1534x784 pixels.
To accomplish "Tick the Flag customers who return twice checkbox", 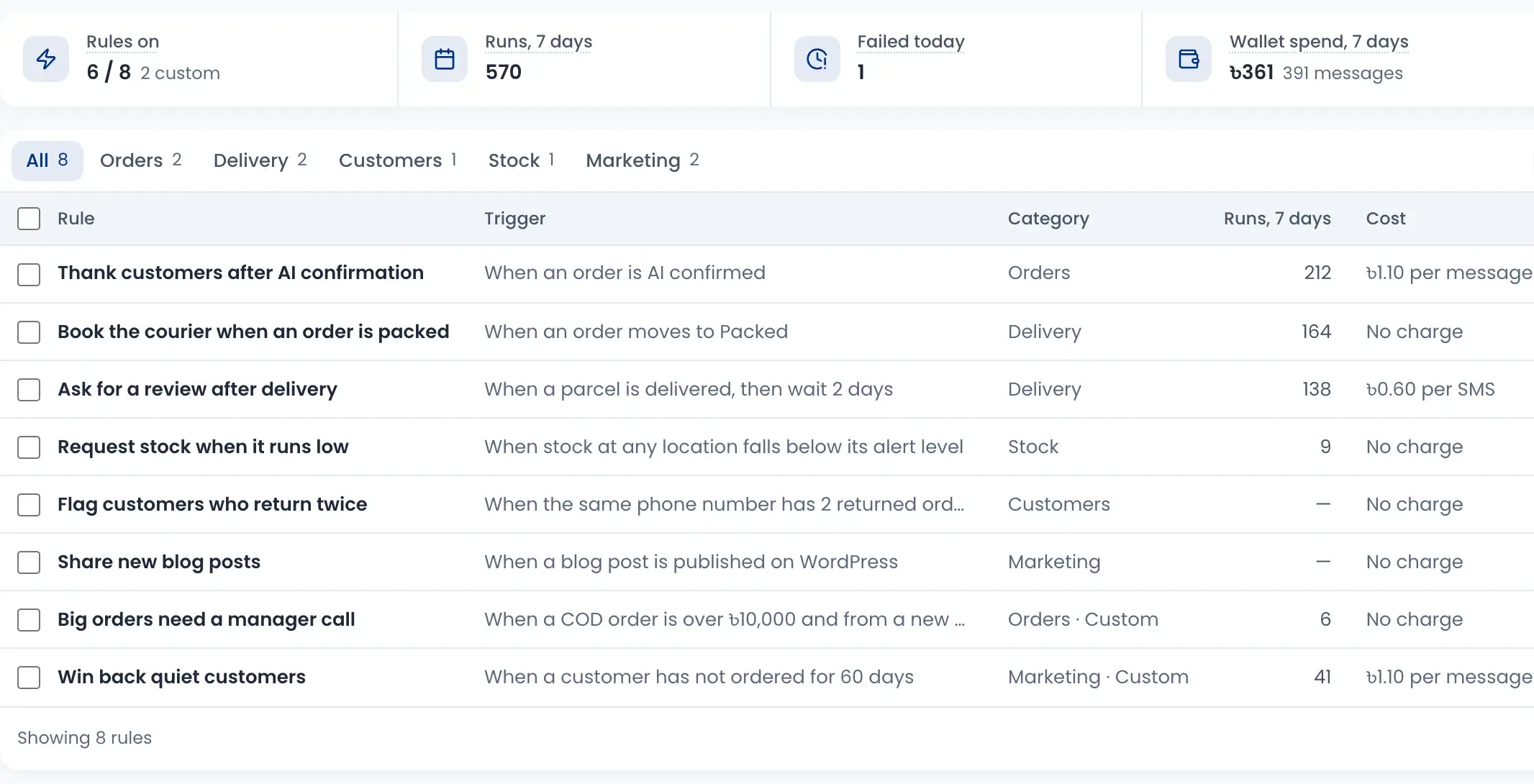I will 29,504.
